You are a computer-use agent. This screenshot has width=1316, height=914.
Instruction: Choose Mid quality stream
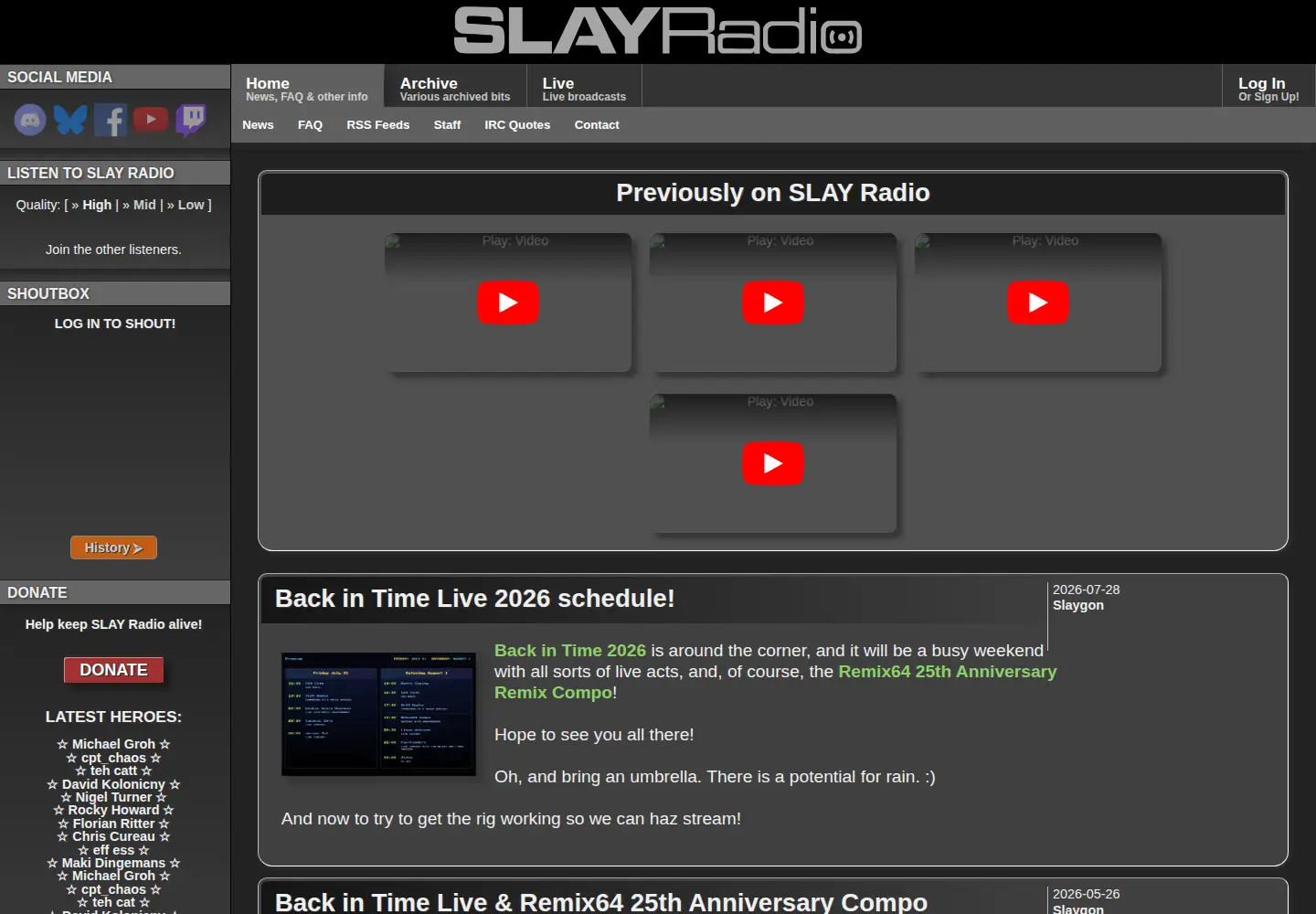coord(144,205)
